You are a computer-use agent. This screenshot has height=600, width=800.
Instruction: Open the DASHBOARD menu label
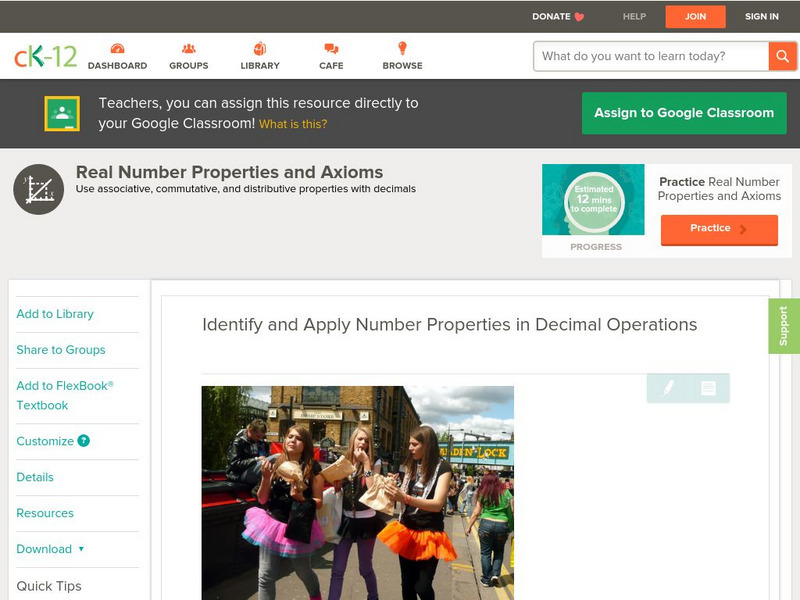tap(117, 66)
